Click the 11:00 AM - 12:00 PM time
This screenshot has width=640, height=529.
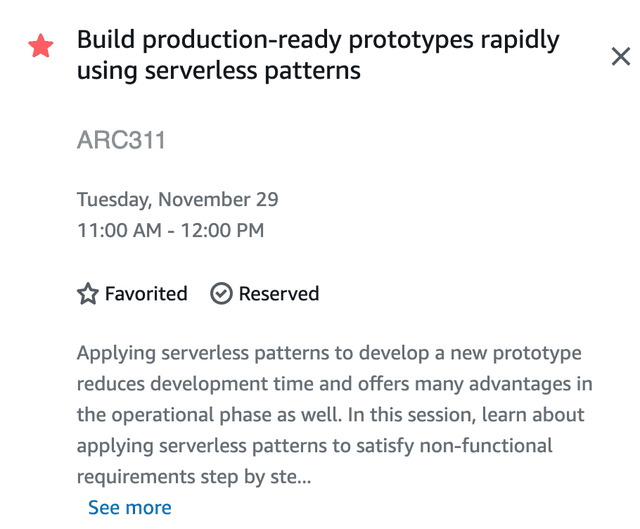click(x=171, y=230)
